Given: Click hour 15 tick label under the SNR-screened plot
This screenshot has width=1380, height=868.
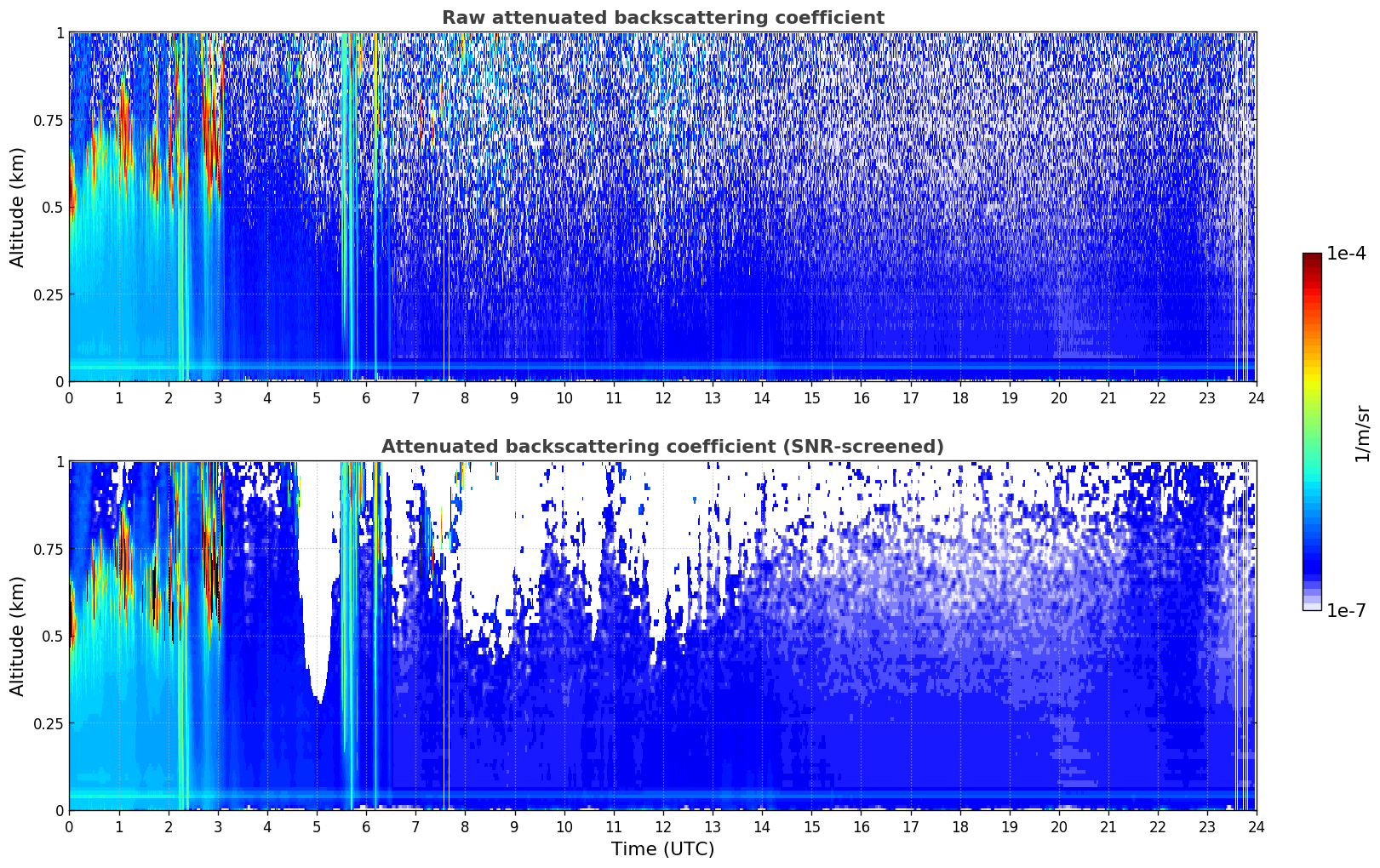Looking at the screenshot, I should tap(811, 826).
